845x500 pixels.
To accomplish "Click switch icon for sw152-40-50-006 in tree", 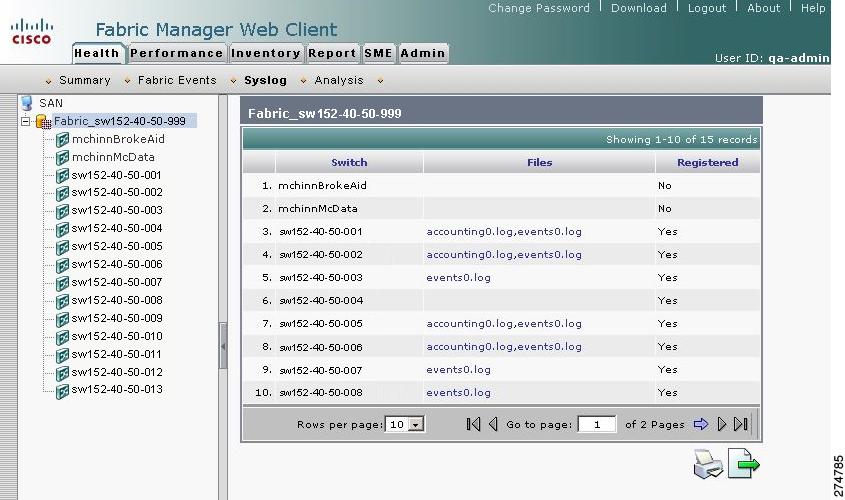I will [62, 265].
